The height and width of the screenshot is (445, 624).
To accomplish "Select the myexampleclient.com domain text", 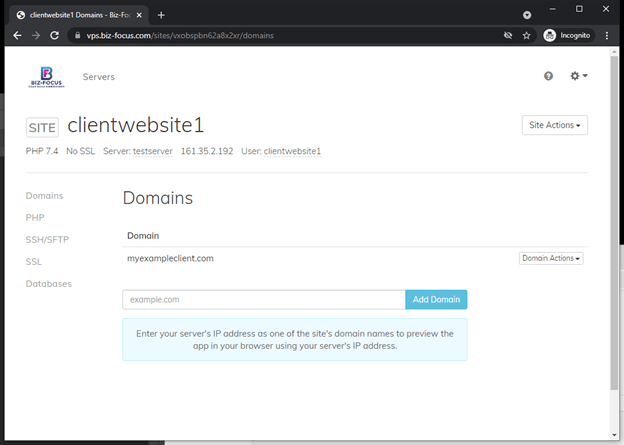I will (170, 258).
